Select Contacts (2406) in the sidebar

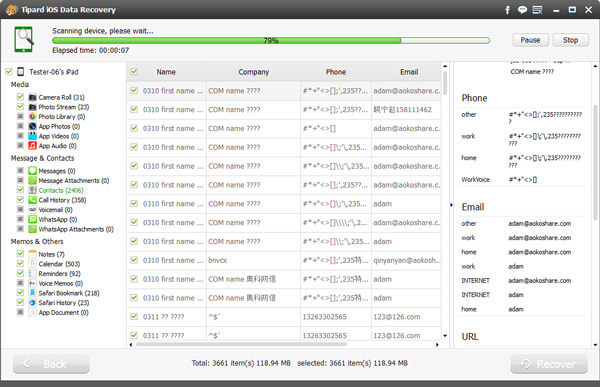61,190
